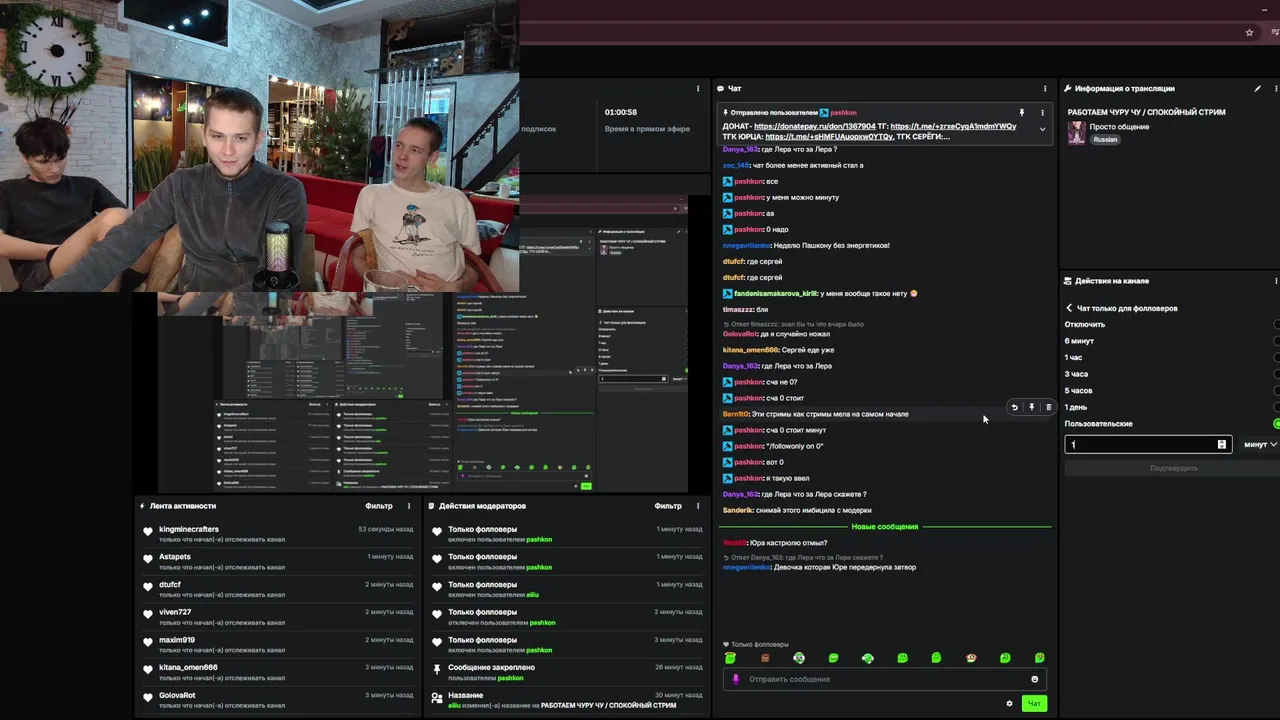Click the stream category thumbnail image
Image resolution: width=1280 pixels, height=720 pixels.
[x=1076, y=133]
